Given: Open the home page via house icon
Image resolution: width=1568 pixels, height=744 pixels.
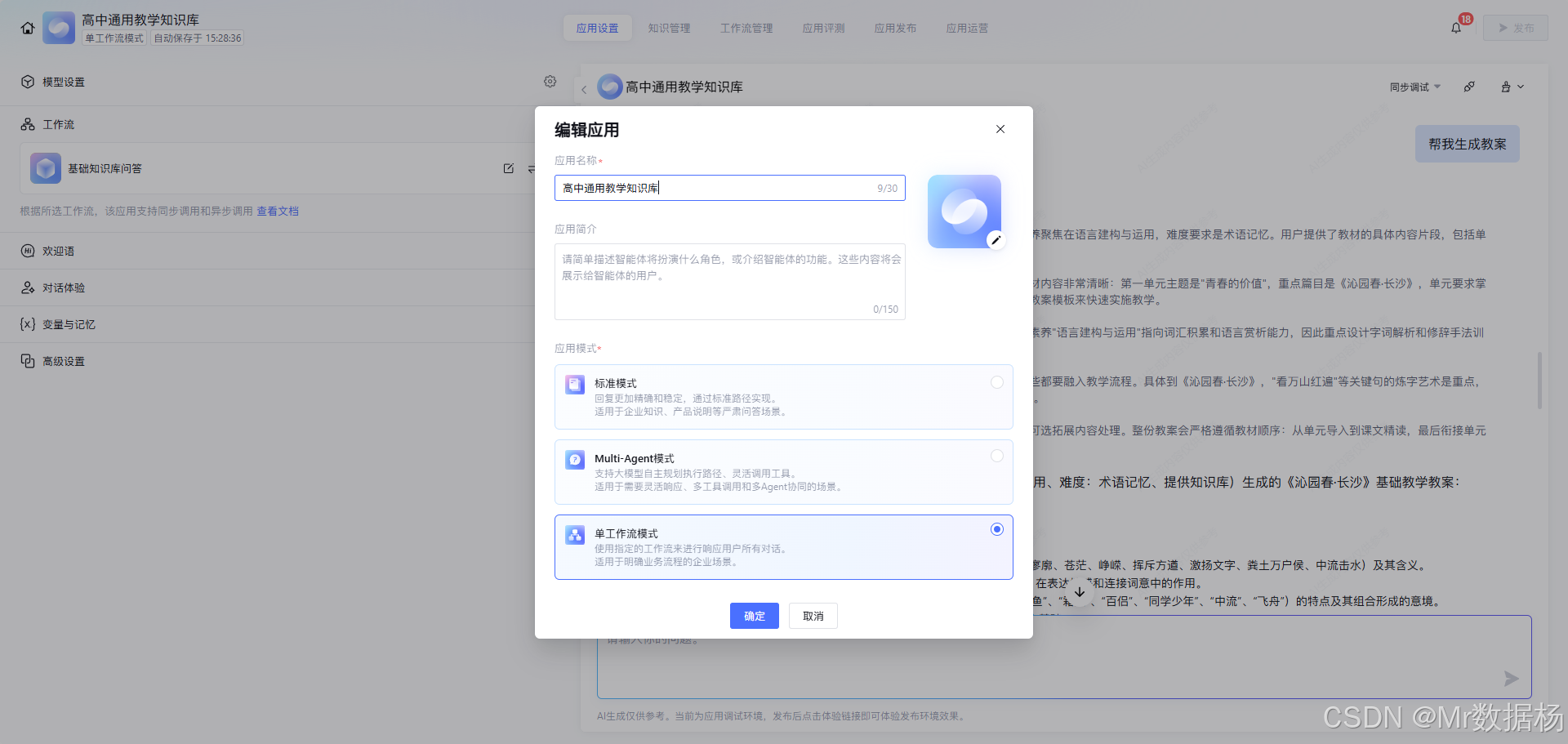Looking at the screenshot, I should coord(27,27).
